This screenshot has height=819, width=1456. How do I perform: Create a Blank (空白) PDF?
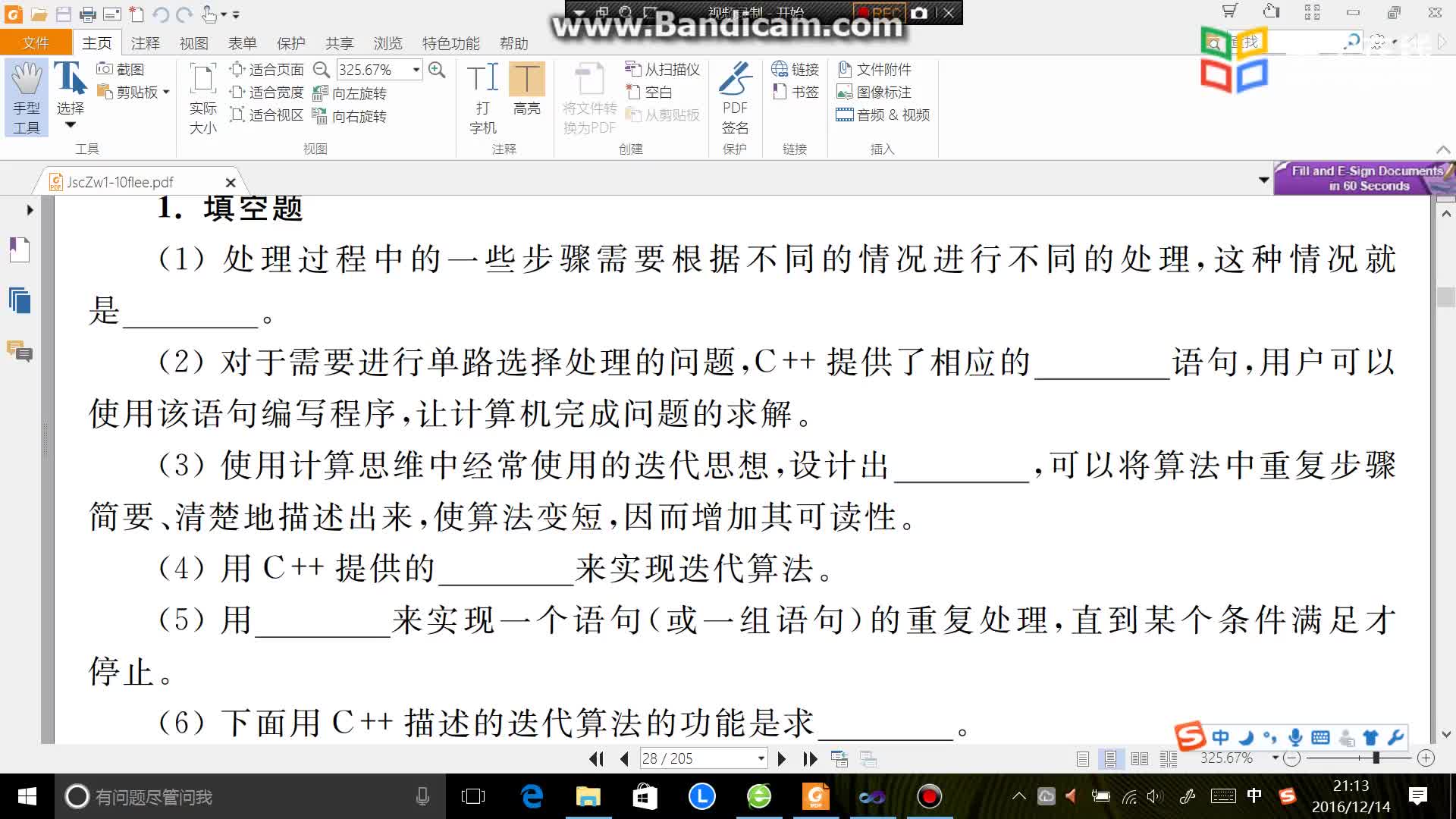[649, 93]
